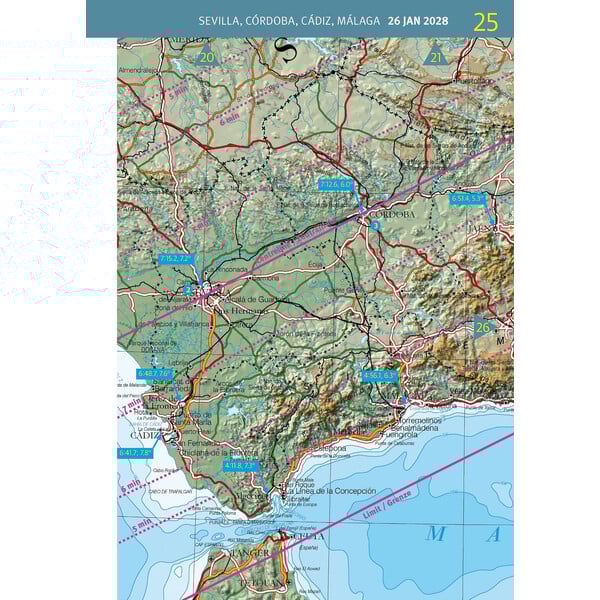Click the date 26 JAN 2028 in header
This screenshot has width=600, height=600.
coord(418,21)
